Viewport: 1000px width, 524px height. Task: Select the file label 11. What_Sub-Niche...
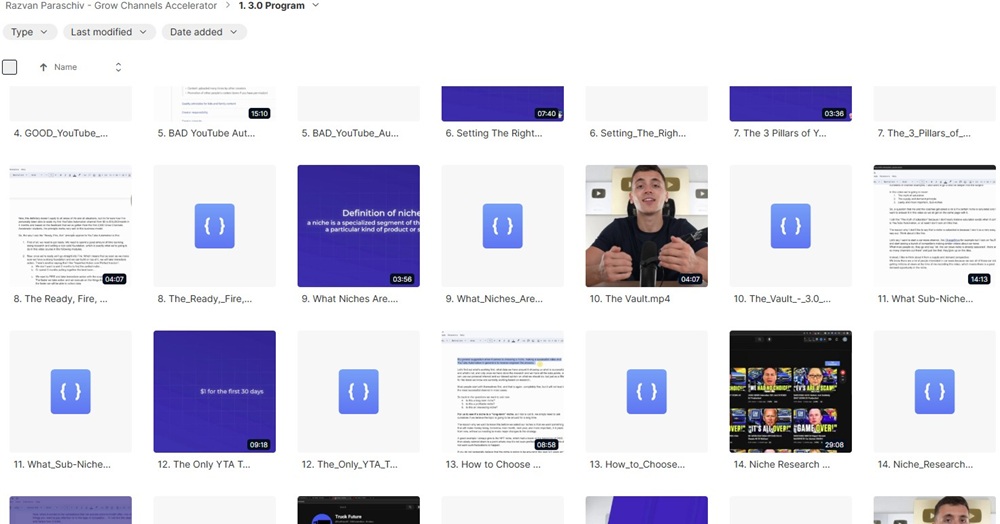click(62, 465)
